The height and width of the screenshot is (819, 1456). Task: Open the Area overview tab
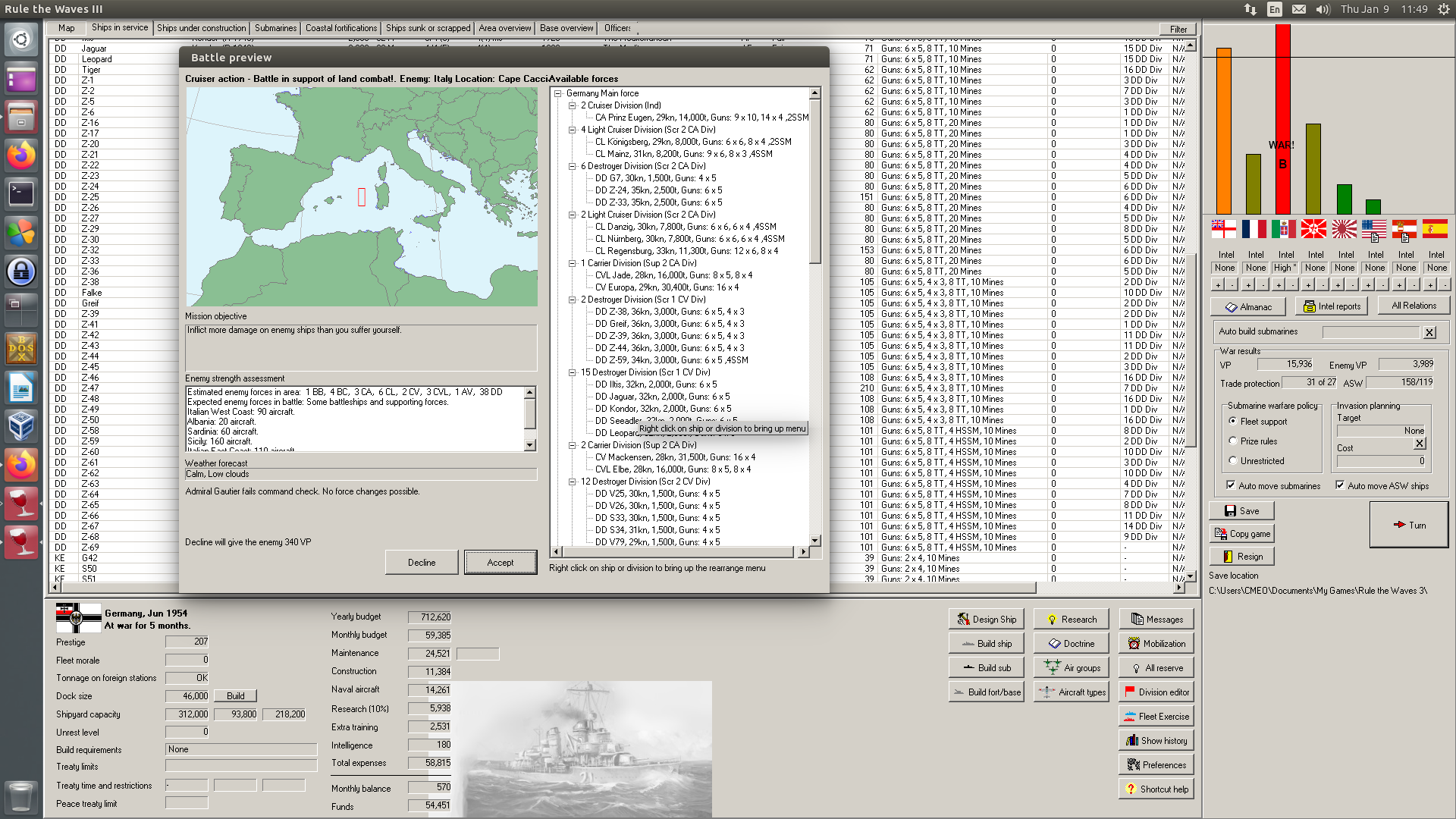pyautogui.click(x=505, y=28)
